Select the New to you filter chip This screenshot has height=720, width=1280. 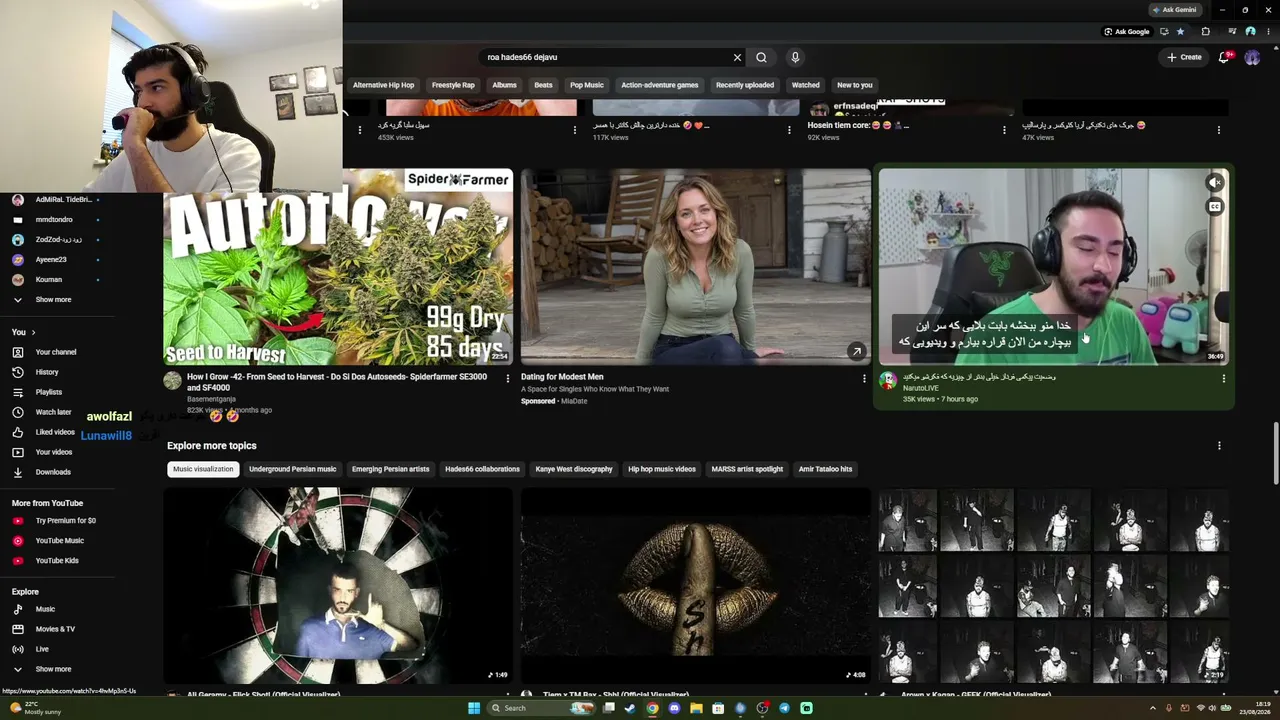pos(855,85)
